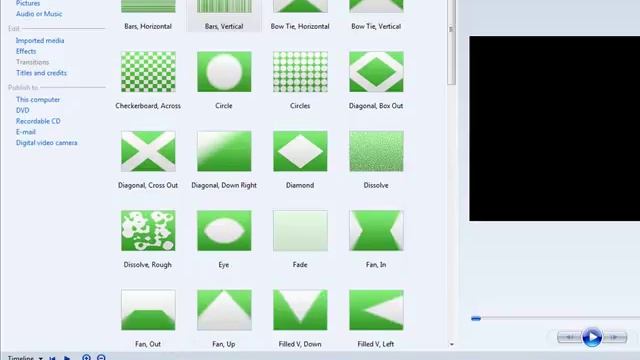This screenshot has width=640, height=360.
Task: Select the Bow Tie, Vertical transition
Action: [x=376, y=6]
